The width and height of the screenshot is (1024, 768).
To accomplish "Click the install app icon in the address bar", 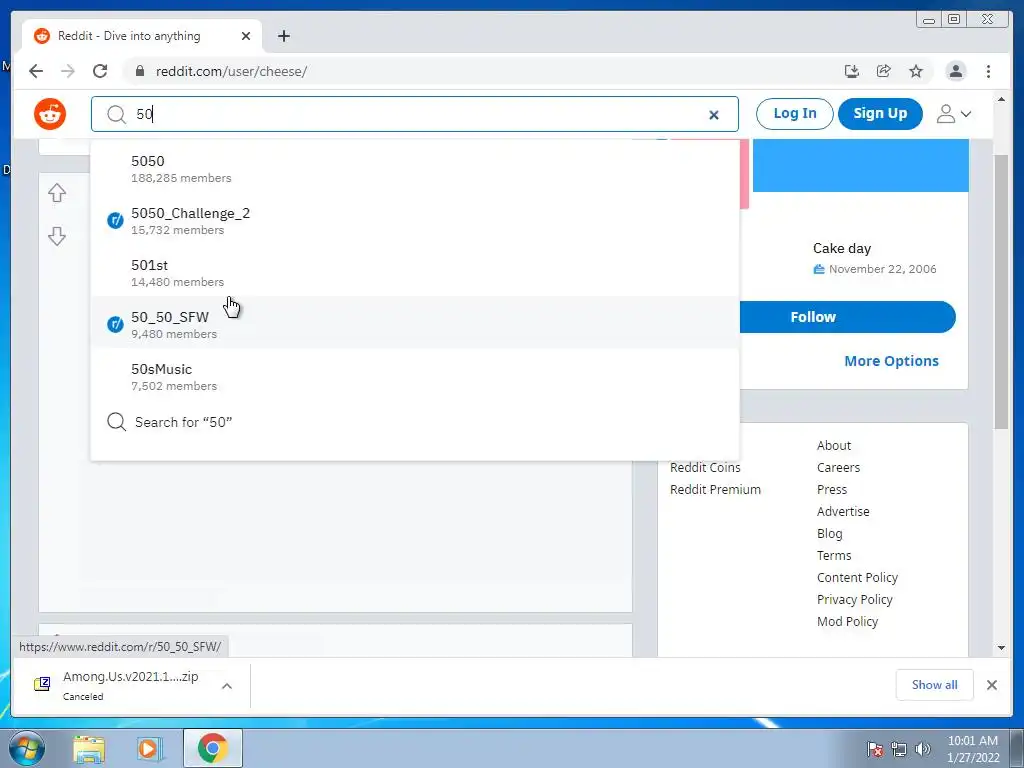I will [x=852, y=71].
